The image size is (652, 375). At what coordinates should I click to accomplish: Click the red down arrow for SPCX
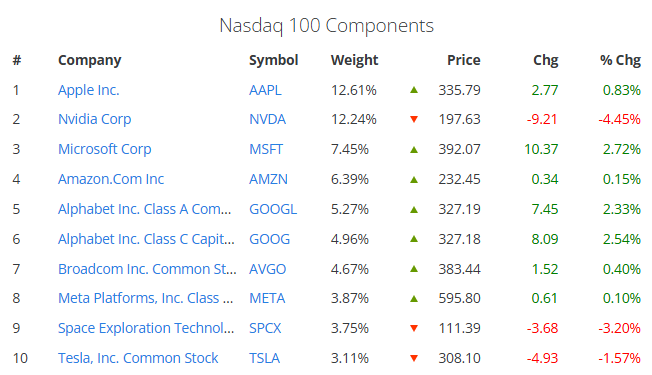pos(414,328)
